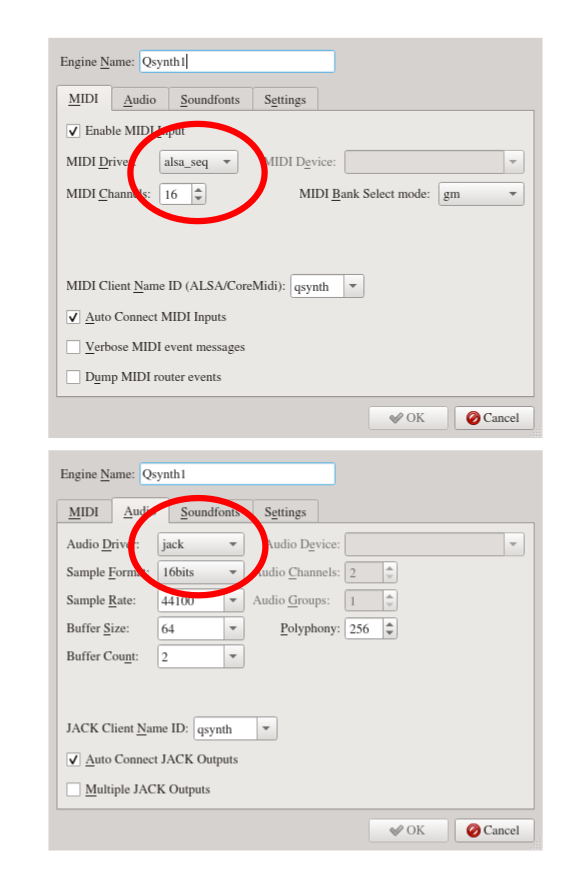The height and width of the screenshot is (883, 583).
Task: Increase MIDI Channels with the up stepper arrow
Action: coord(198,190)
